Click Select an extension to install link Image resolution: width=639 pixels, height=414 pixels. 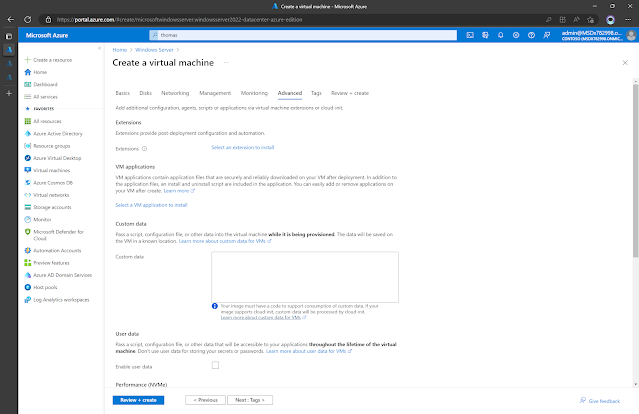(x=242, y=147)
